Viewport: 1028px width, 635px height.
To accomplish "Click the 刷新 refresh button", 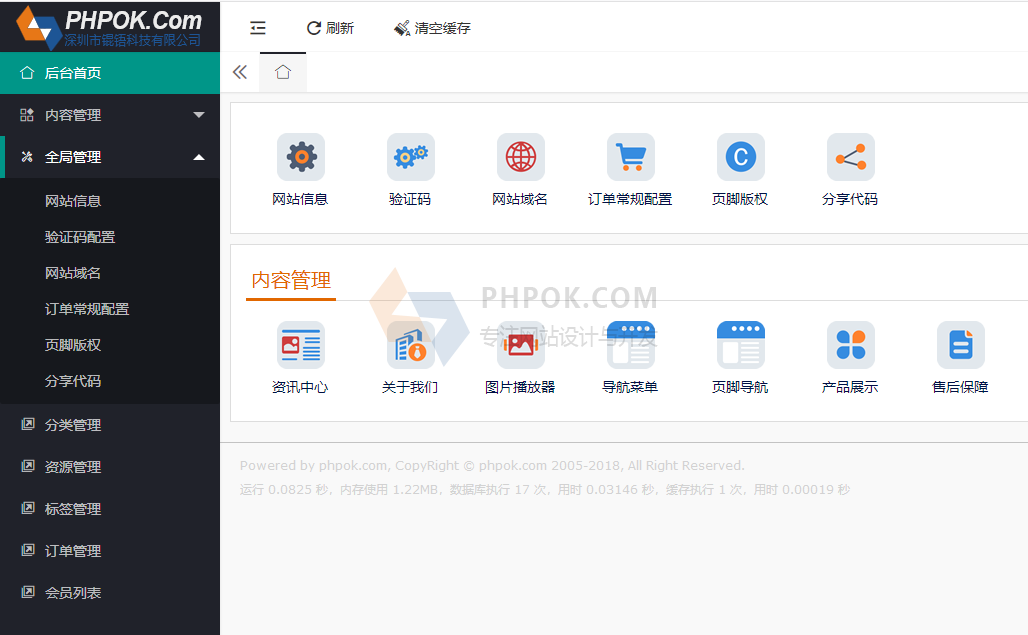I will point(330,28).
